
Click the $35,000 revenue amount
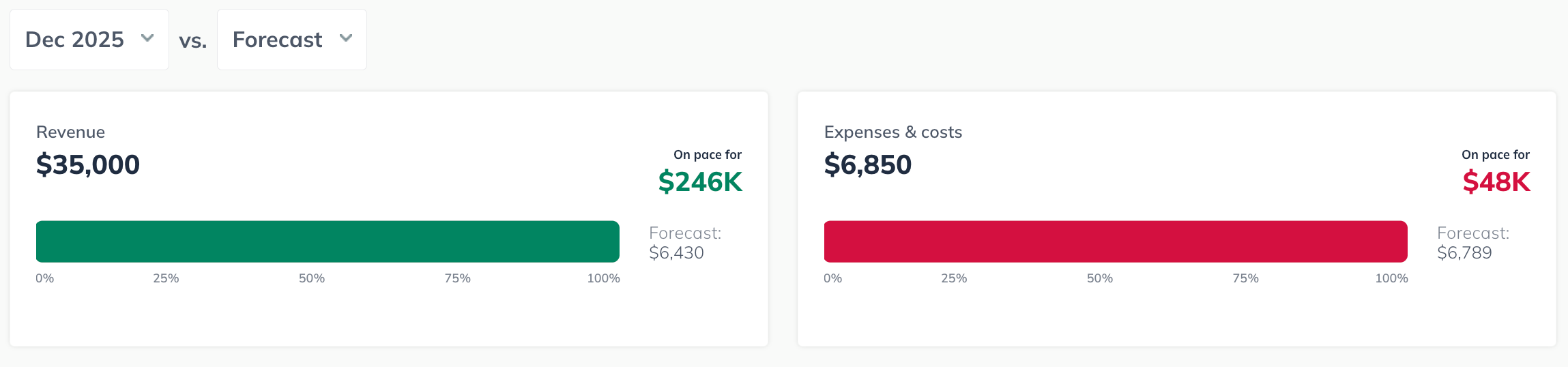pyautogui.click(x=88, y=164)
